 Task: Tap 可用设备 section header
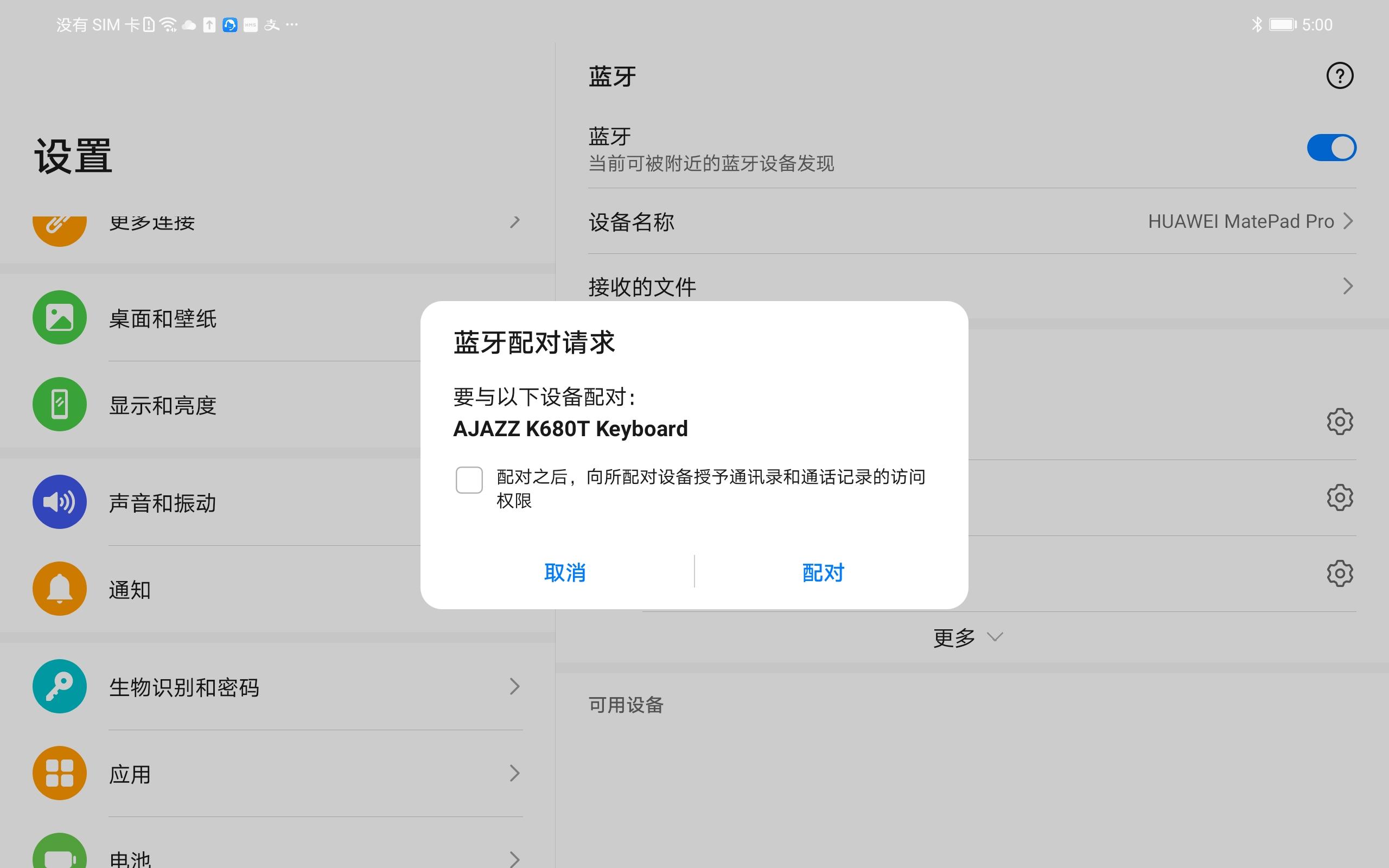click(626, 704)
